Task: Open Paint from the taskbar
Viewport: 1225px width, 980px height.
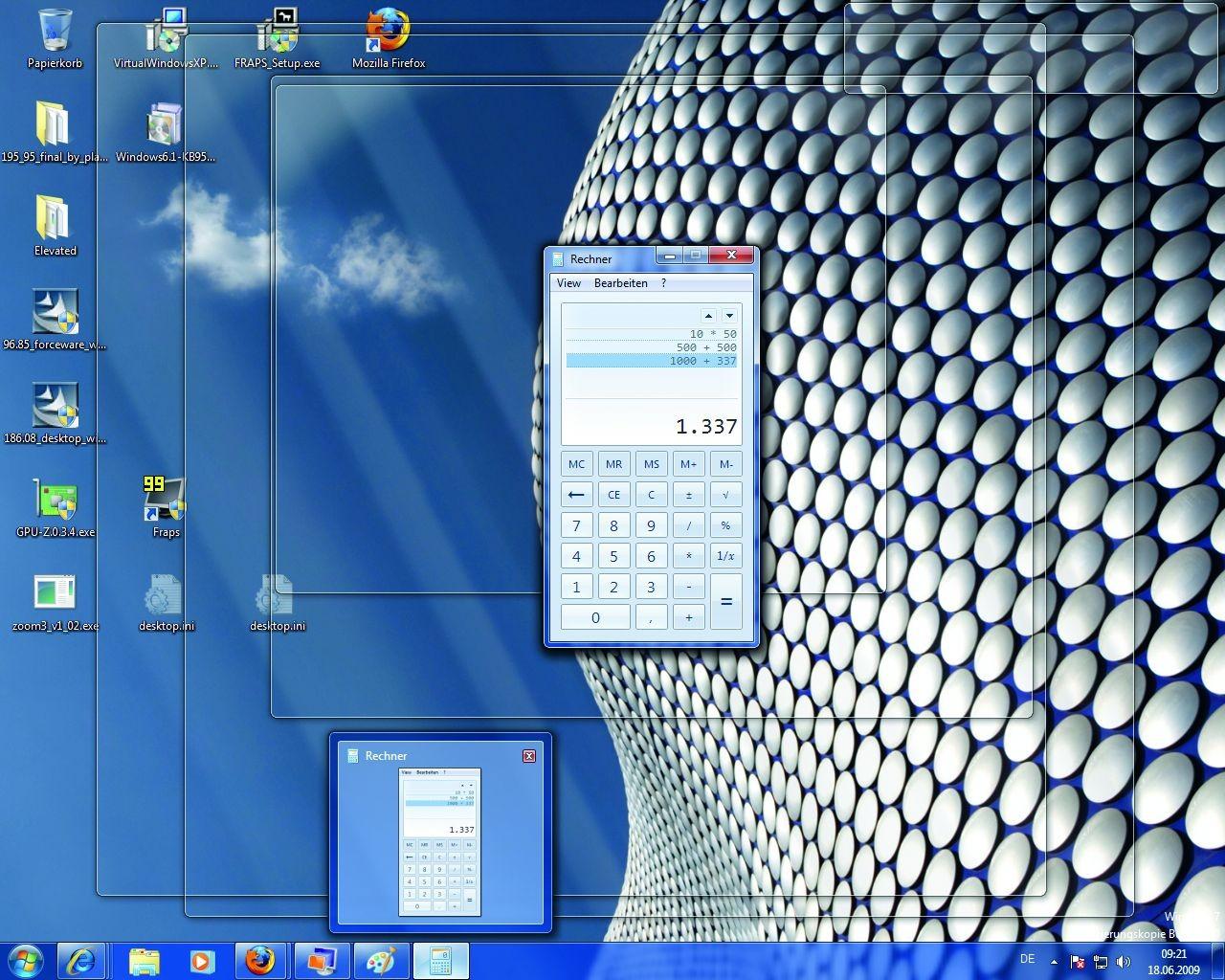Action: [x=381, y=961]
